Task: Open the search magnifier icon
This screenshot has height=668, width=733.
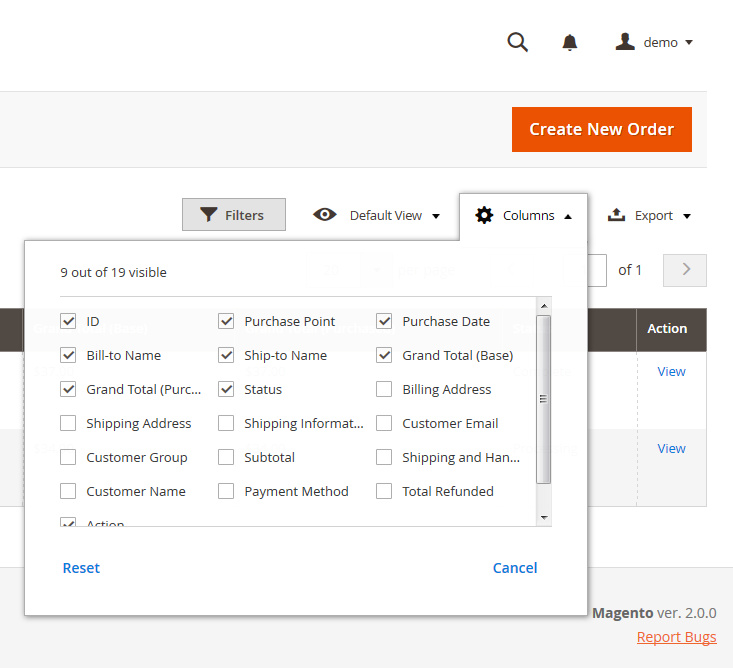Action: point(517,42)
